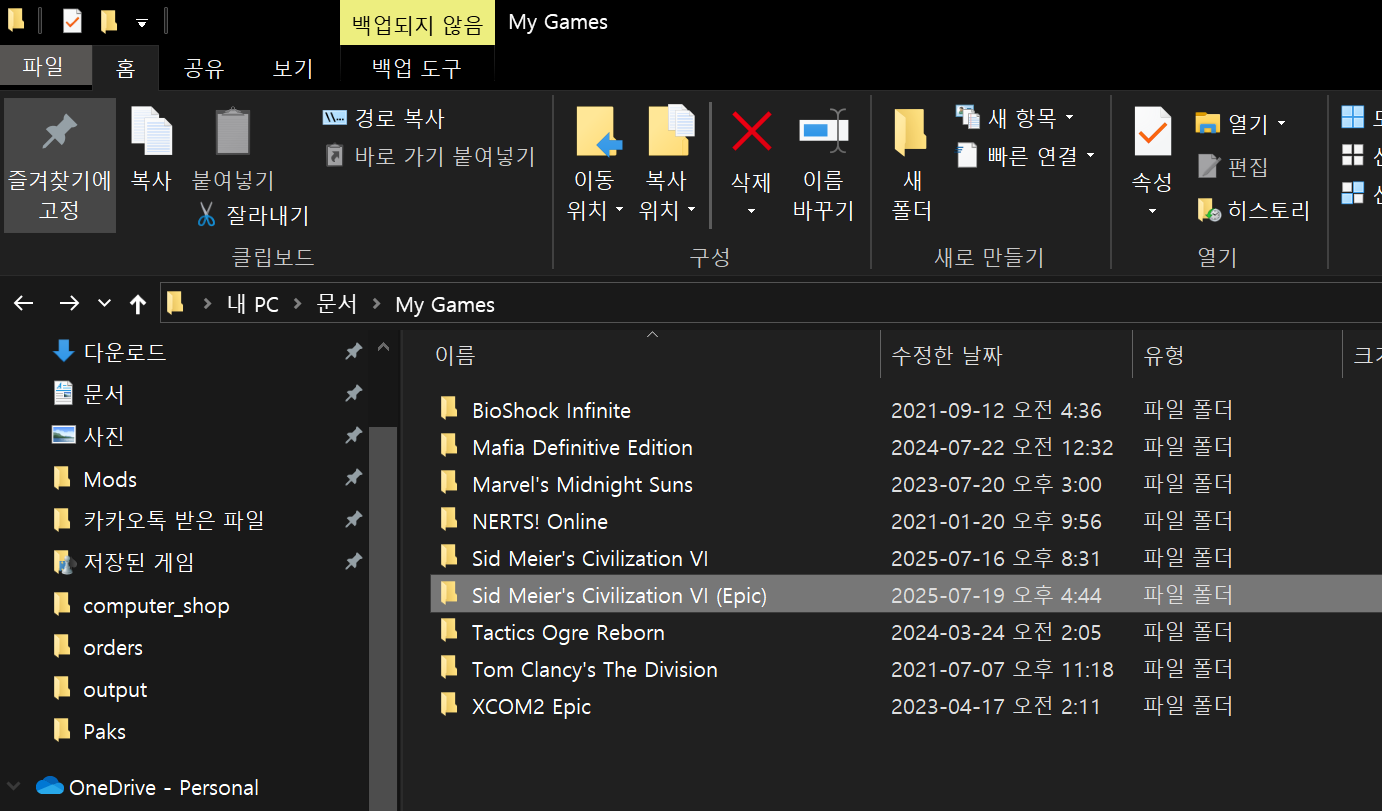The image size is (1382, 811).
Task: Go up one folder level
Action: pos(138,304)
